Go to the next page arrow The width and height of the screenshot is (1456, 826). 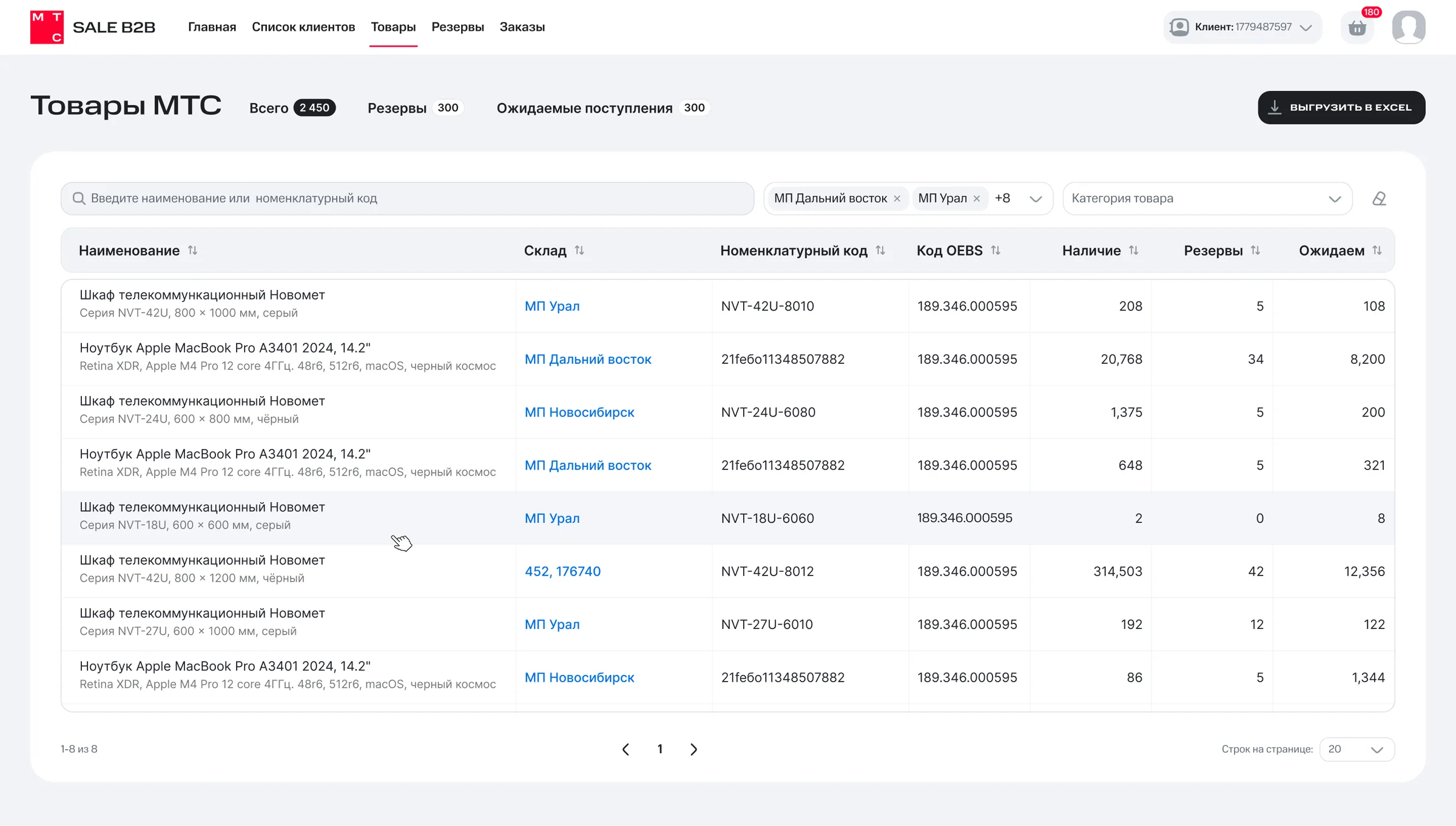coord(693,750)
